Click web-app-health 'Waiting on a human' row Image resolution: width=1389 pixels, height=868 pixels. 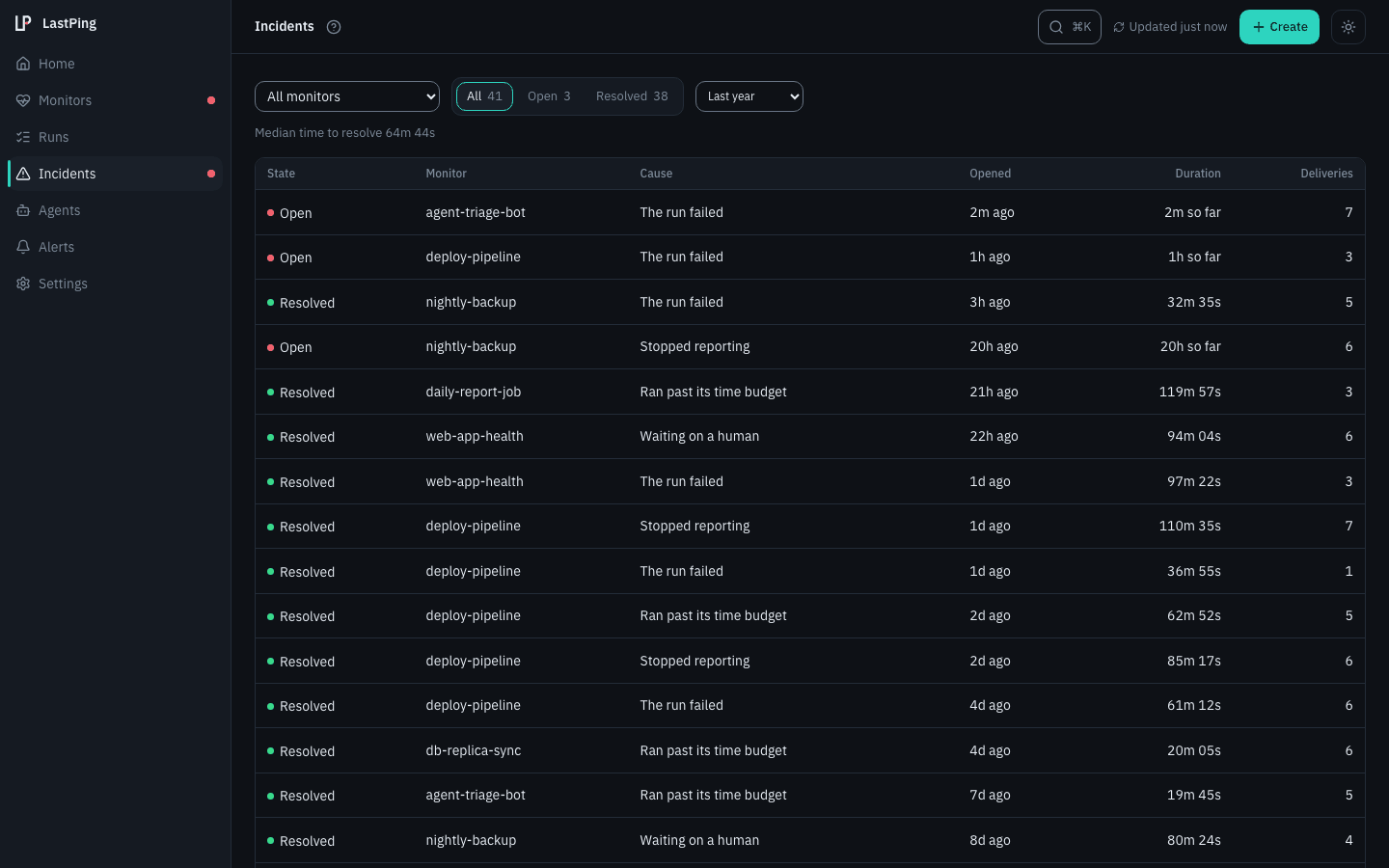(x=810, y=437)
